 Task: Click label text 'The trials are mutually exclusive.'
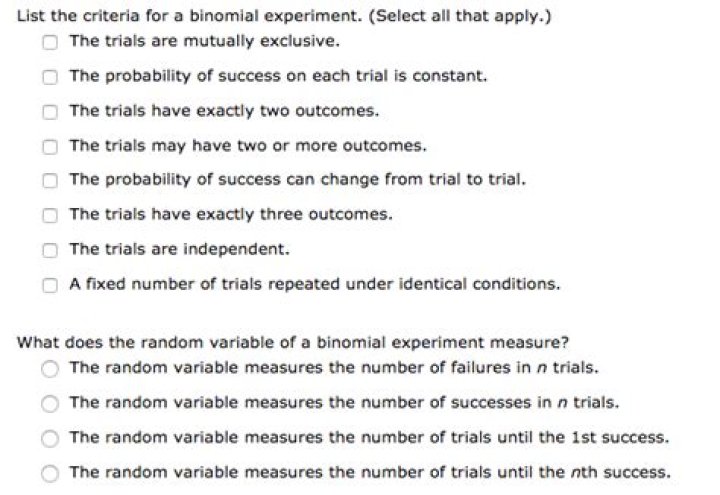tap(204, 41)
